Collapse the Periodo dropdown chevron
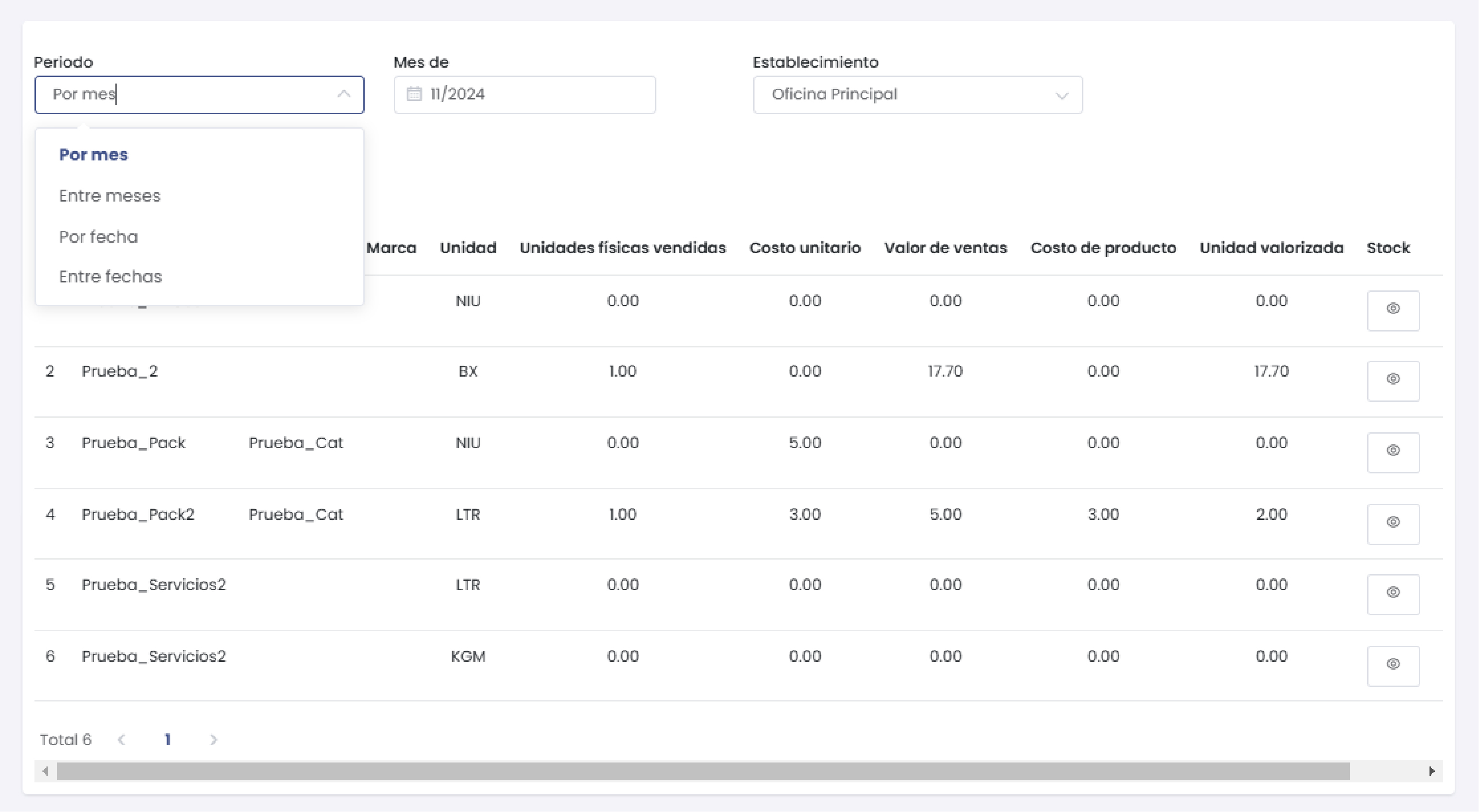This screenshot has height=812, width=1479. [x=343, y=94]
